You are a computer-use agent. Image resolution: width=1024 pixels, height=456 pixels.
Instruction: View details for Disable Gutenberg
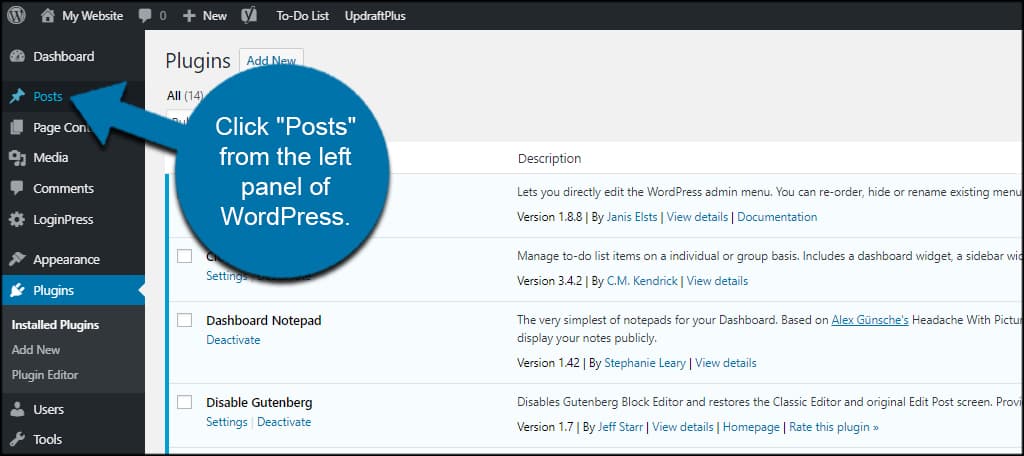pyautogui.click(x=682, y=427)
